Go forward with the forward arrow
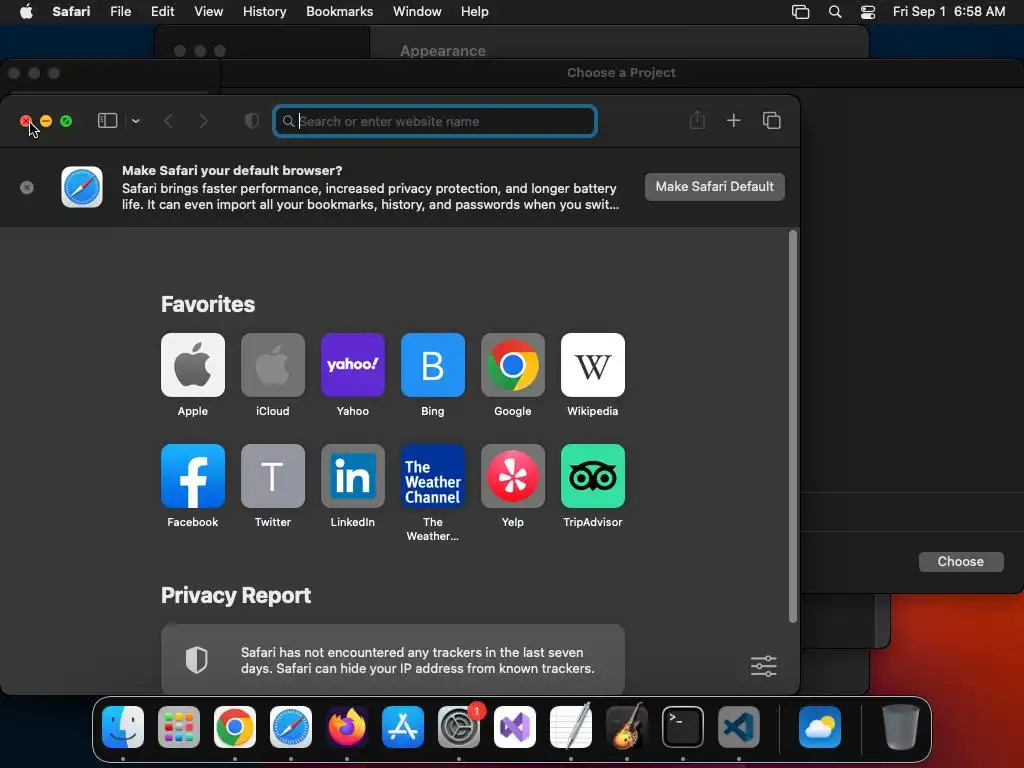 click(x=204, y=121)
